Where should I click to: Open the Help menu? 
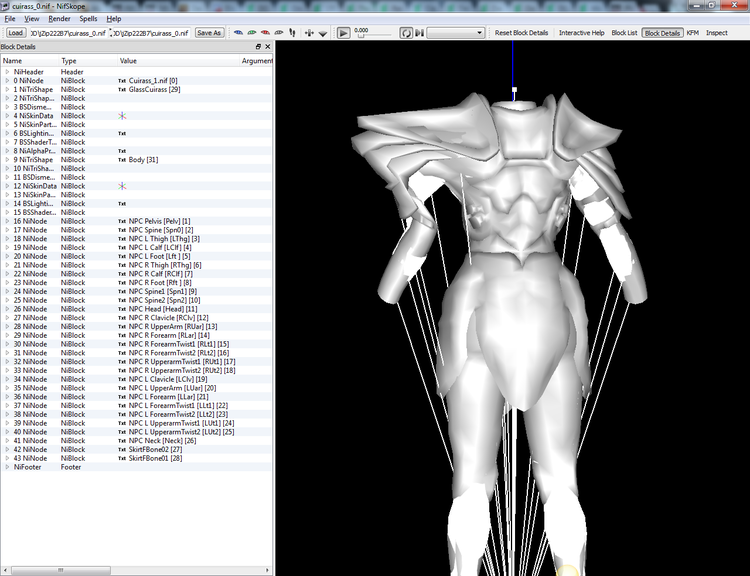click(x=114, y=19)
